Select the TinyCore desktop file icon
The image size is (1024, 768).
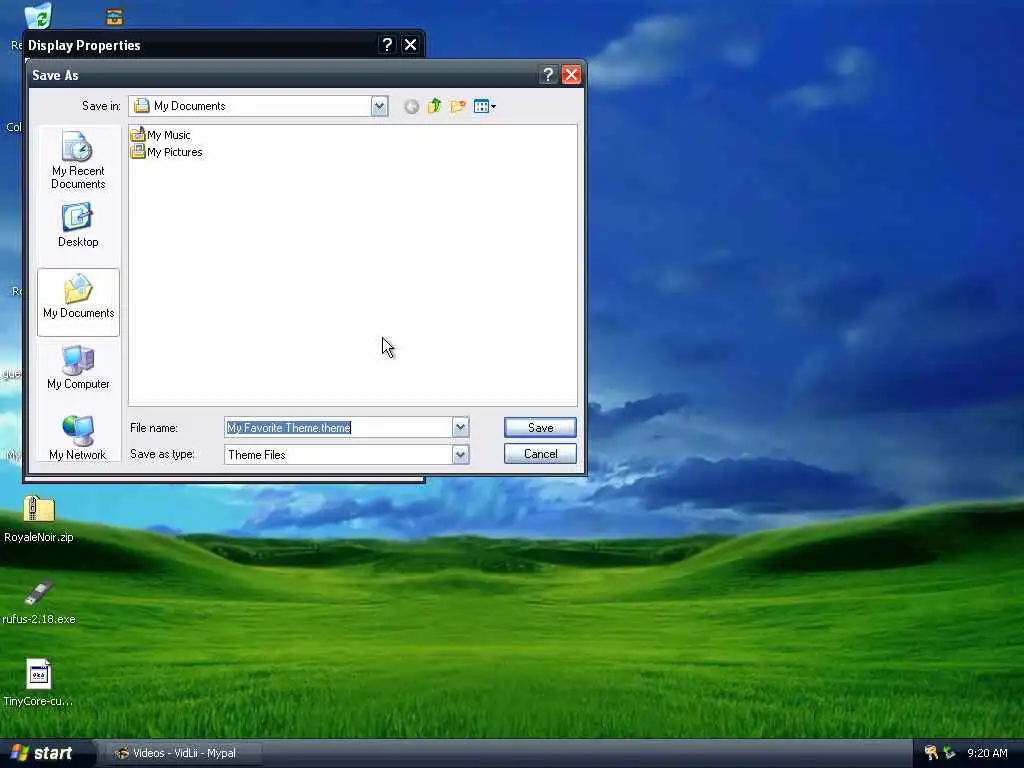coord(39,683)
